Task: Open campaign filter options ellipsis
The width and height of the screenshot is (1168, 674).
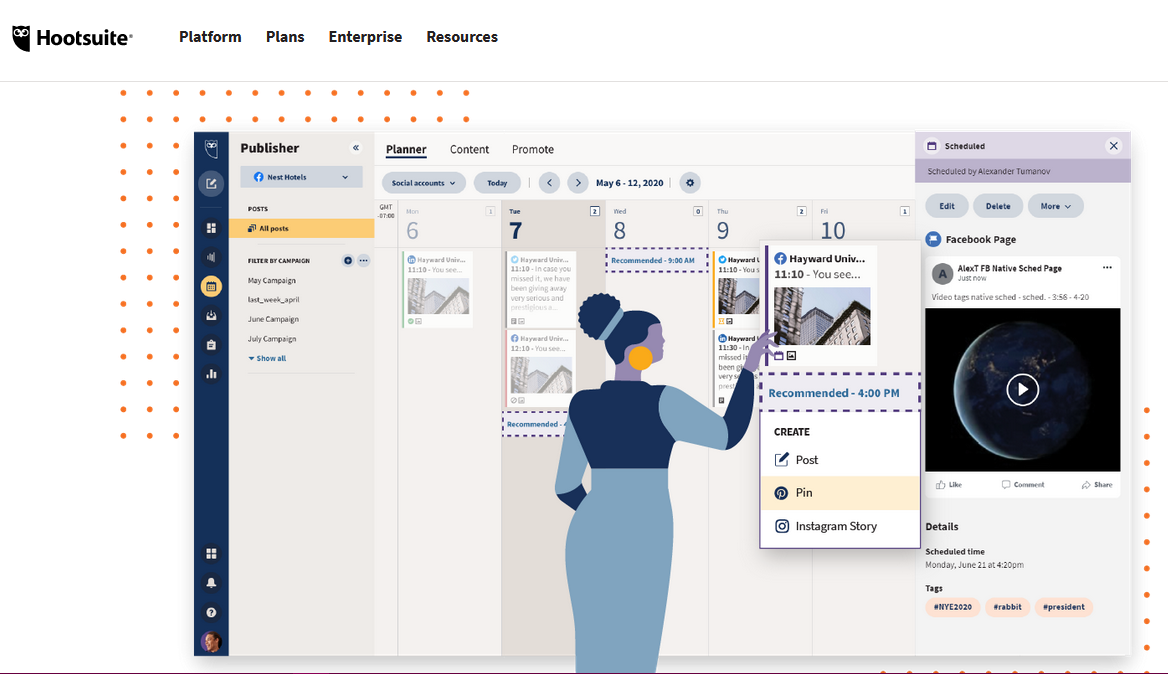Action: [364, 261]
